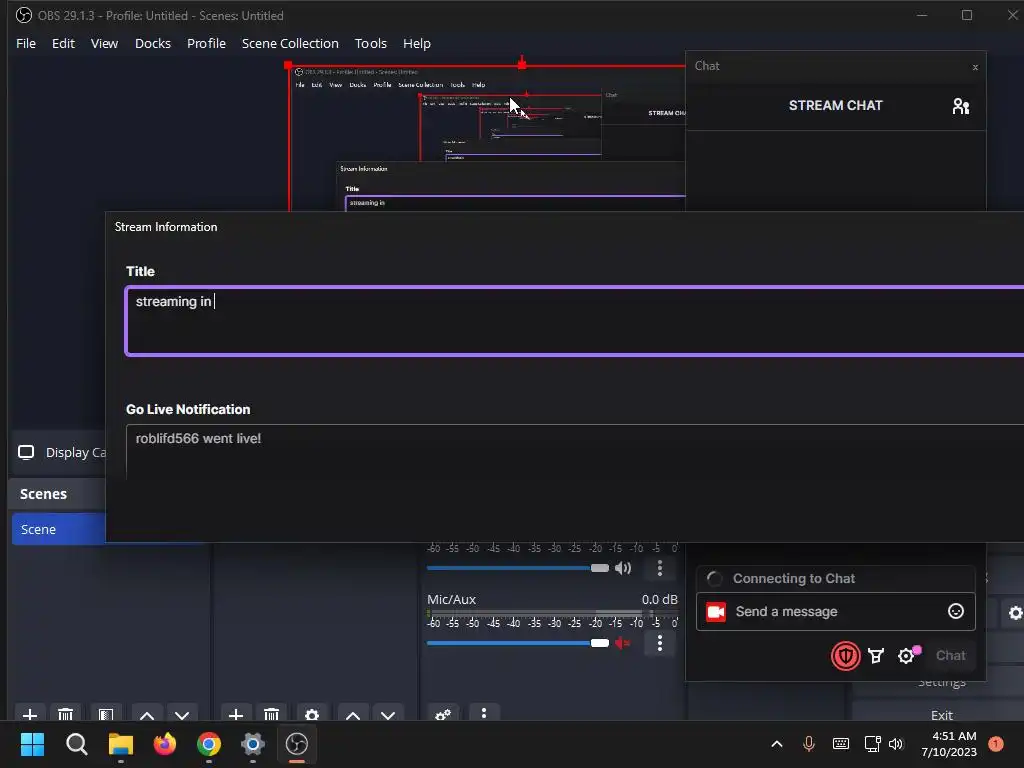Close the Chat dock
Image resolution: width=1024 pixels, height=768 pixels.
pyautogui.click(x=975, y=67)
